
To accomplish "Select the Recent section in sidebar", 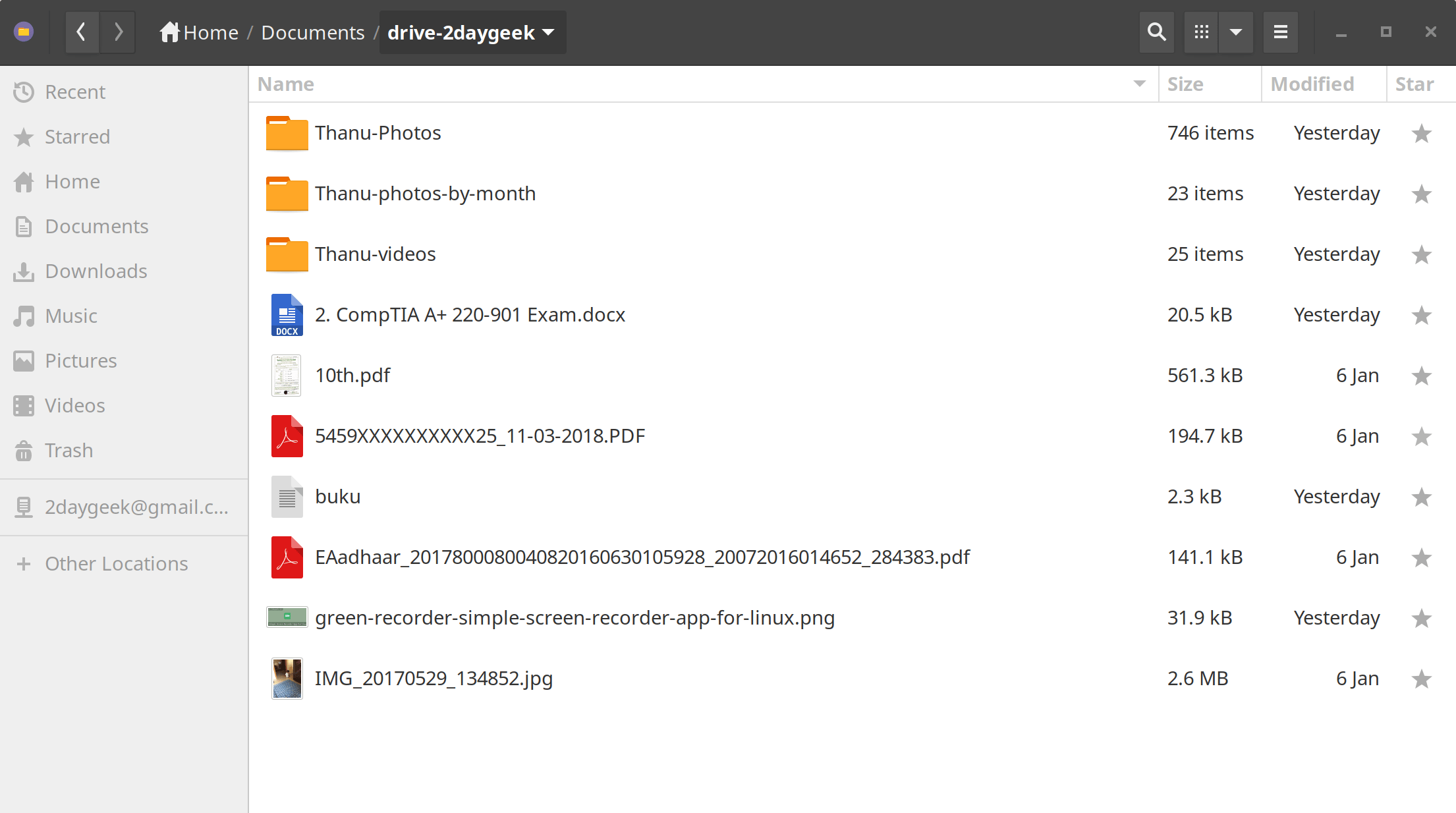I will 76,91.
